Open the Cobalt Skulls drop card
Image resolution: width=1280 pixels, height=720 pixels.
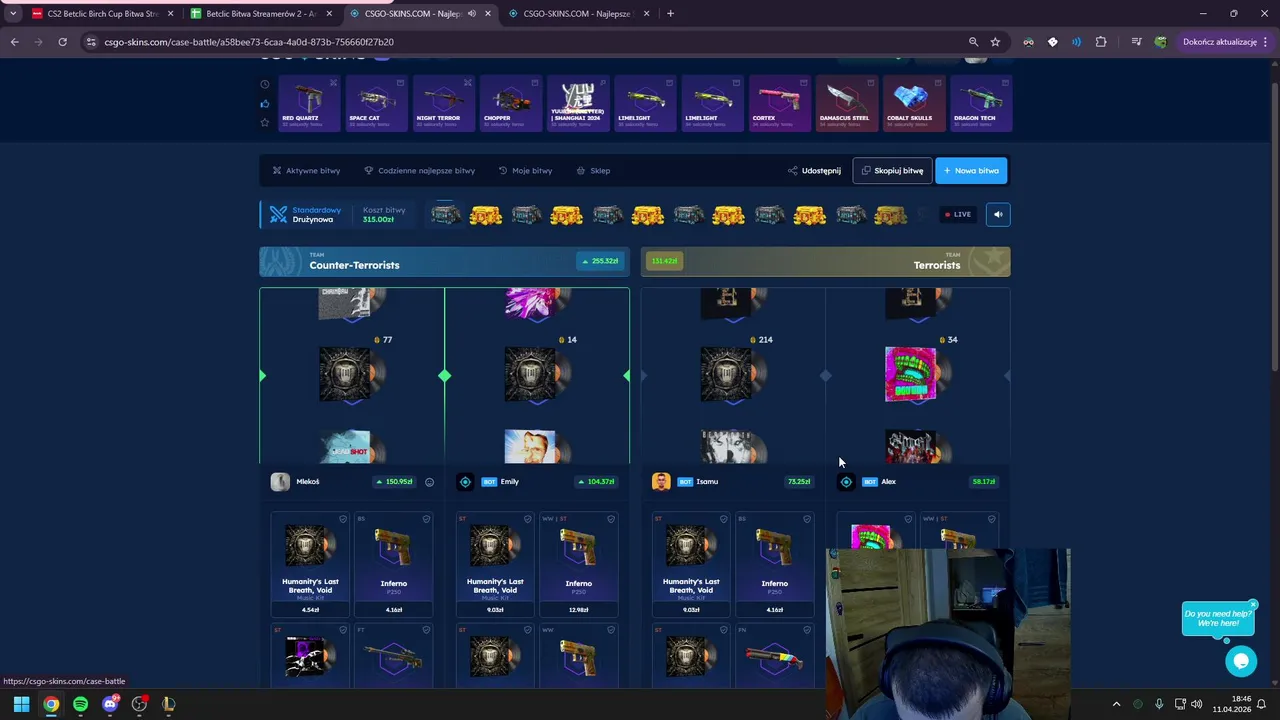coord(913,103)
